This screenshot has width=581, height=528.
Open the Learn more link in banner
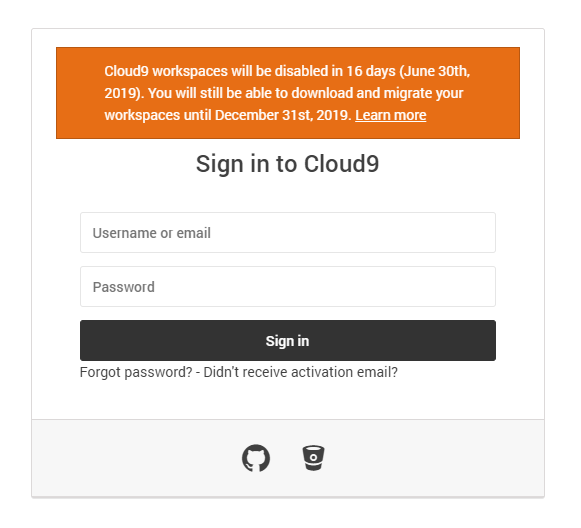tap(391, 115)
